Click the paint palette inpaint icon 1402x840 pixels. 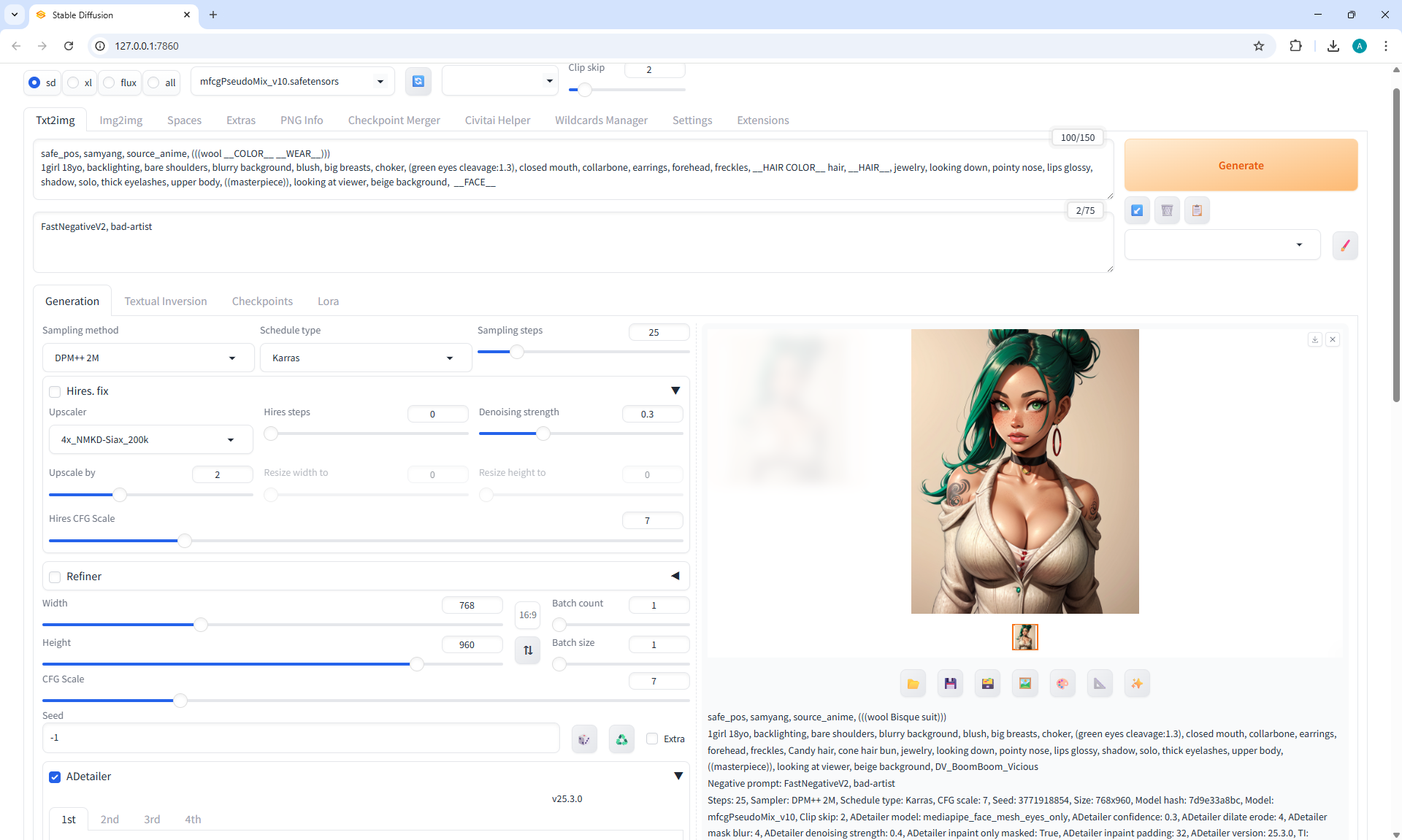pos(1062,684)
